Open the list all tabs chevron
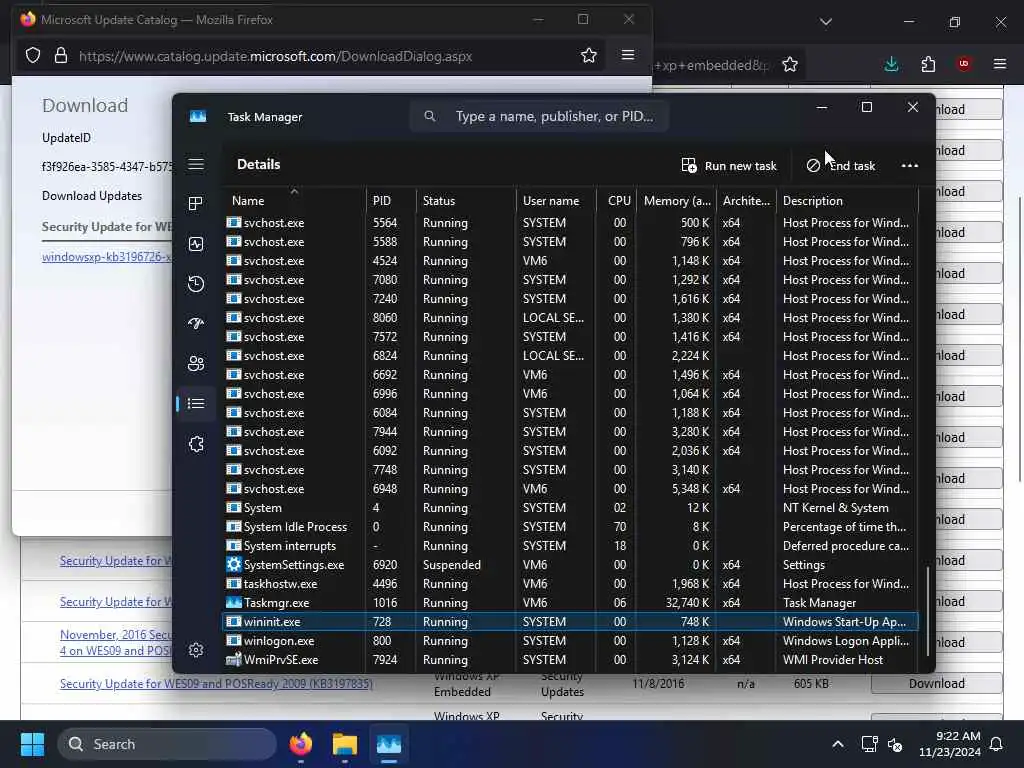1024x768 pixels. point(826,22)
